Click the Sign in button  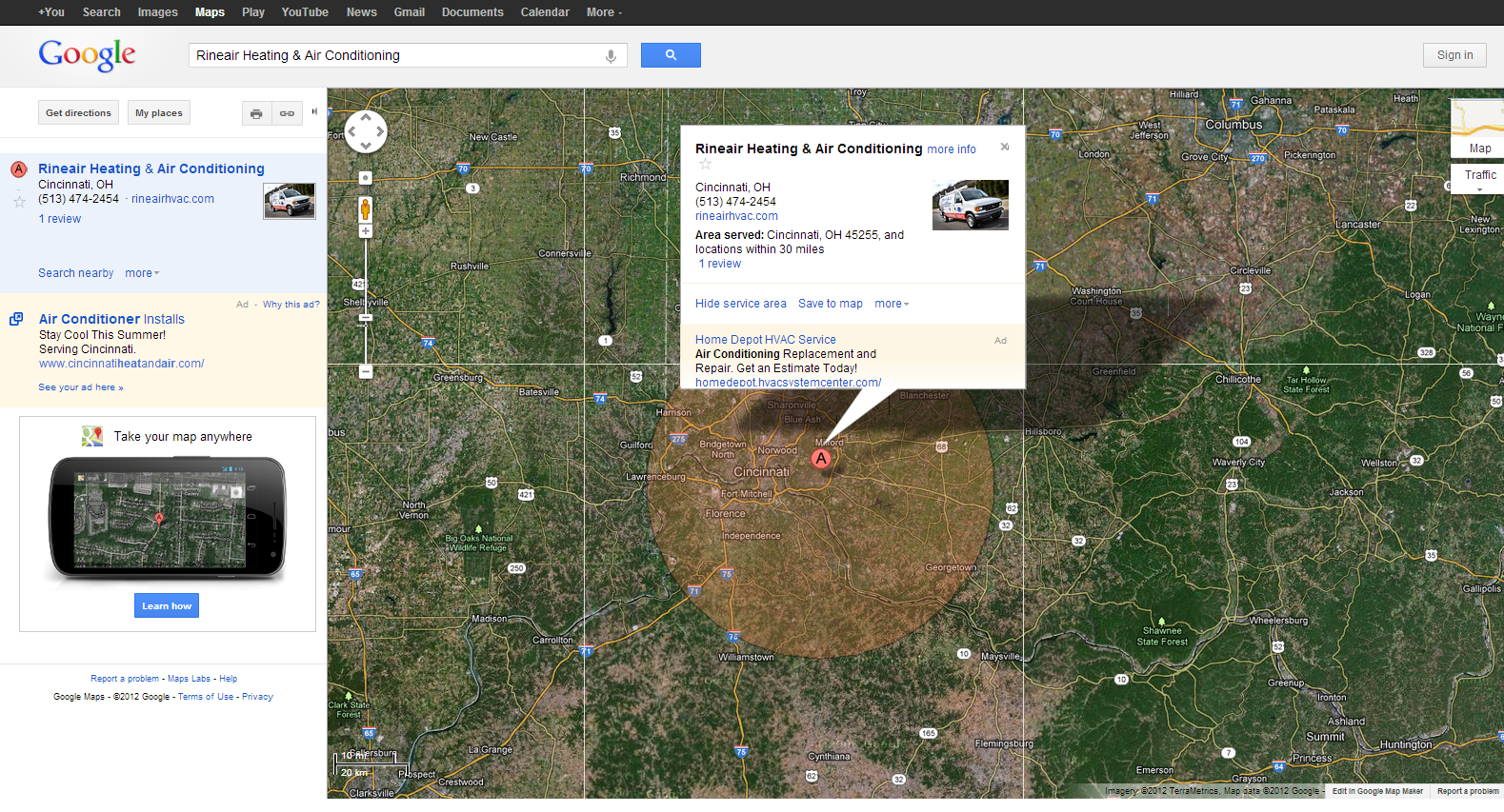[x=1454, y=55]
